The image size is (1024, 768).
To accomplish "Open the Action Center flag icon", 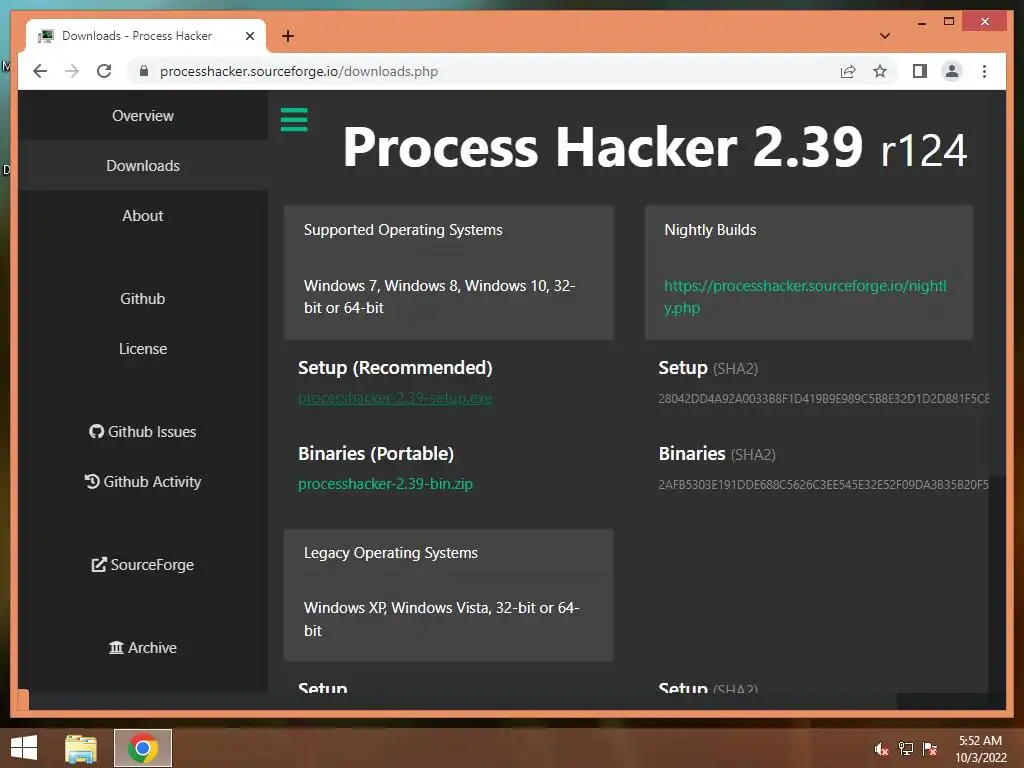I will click(930, 749).
